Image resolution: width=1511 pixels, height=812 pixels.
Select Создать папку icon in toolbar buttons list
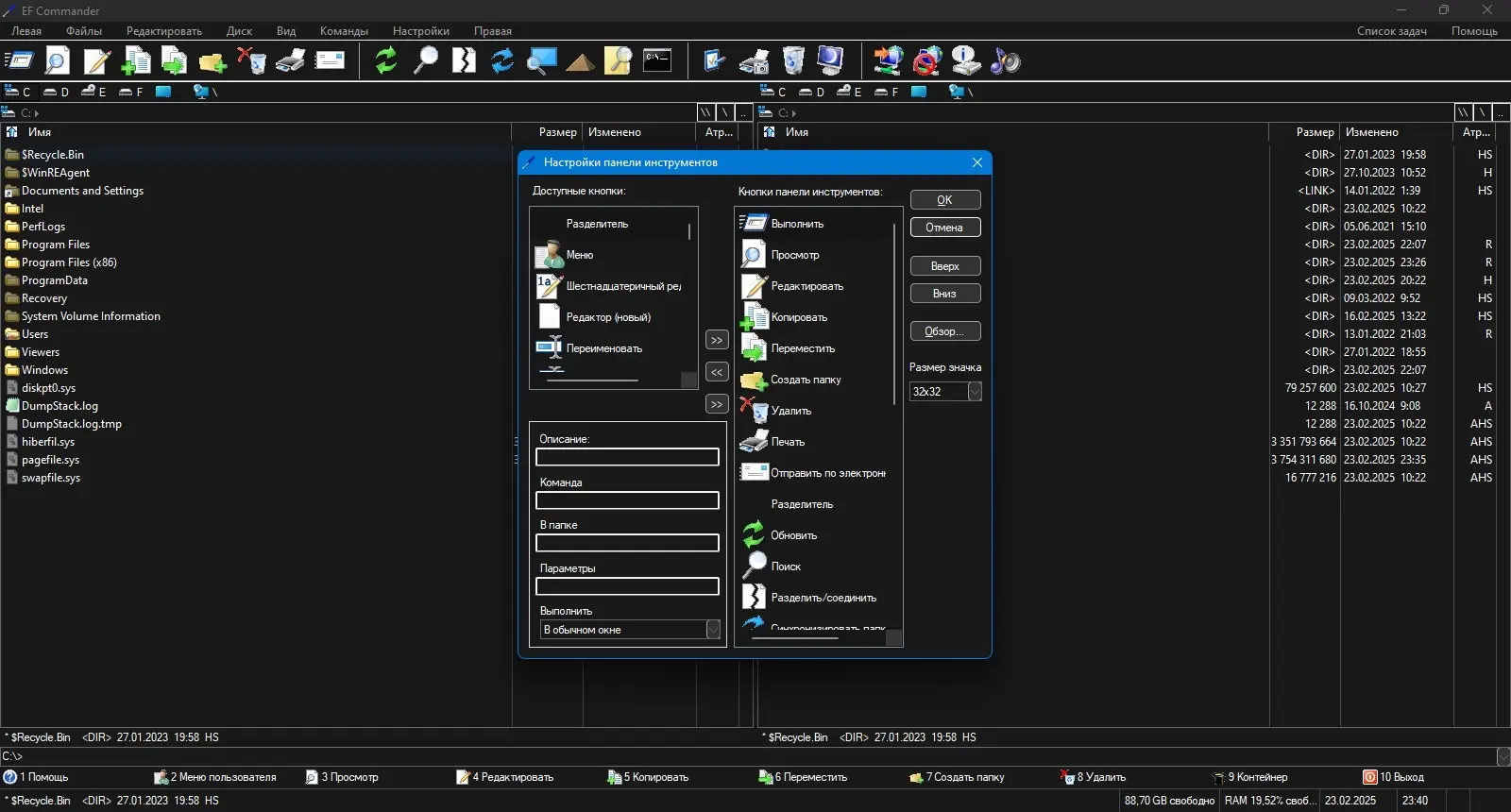tap(754, 380)
